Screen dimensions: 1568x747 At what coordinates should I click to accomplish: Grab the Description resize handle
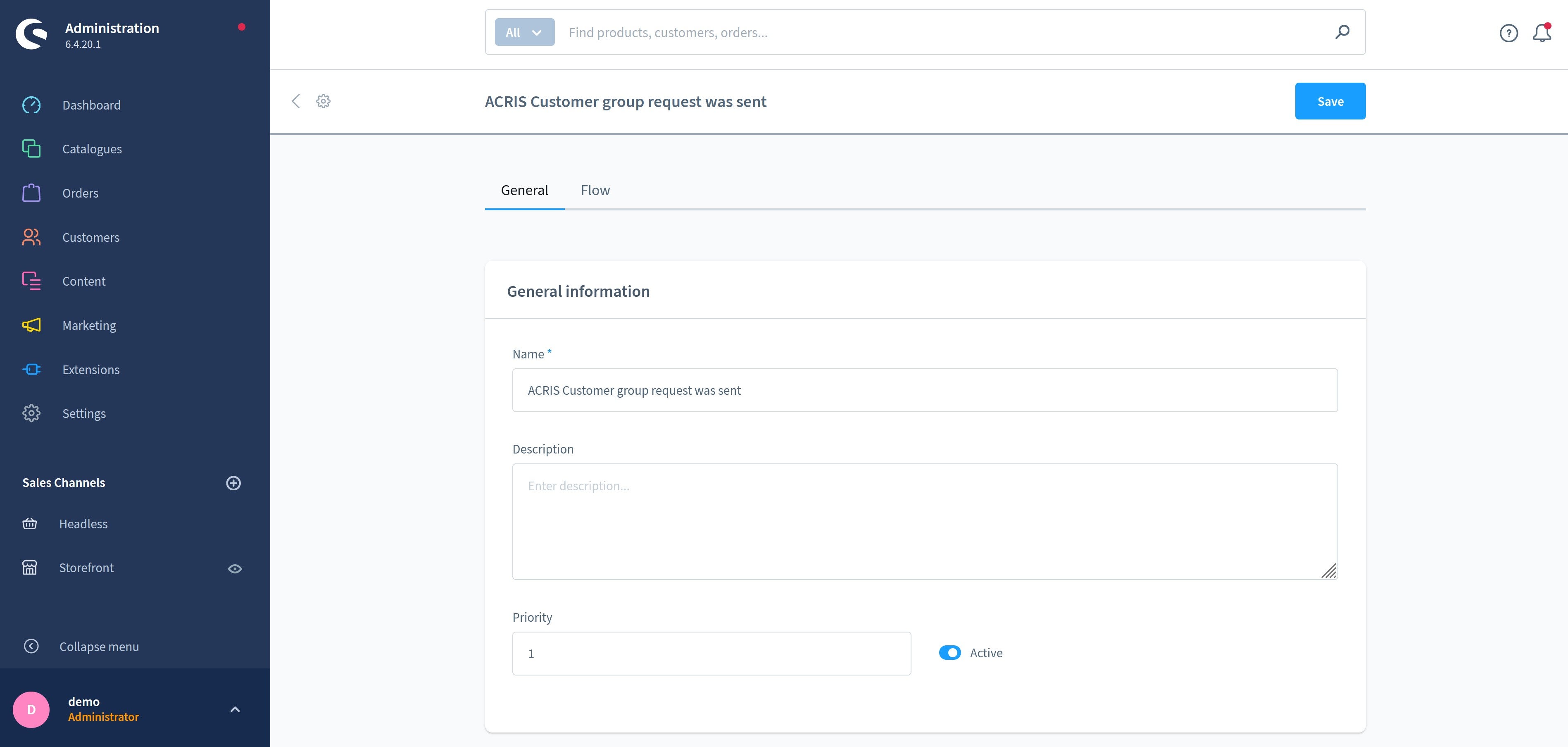pos(1329,570)
